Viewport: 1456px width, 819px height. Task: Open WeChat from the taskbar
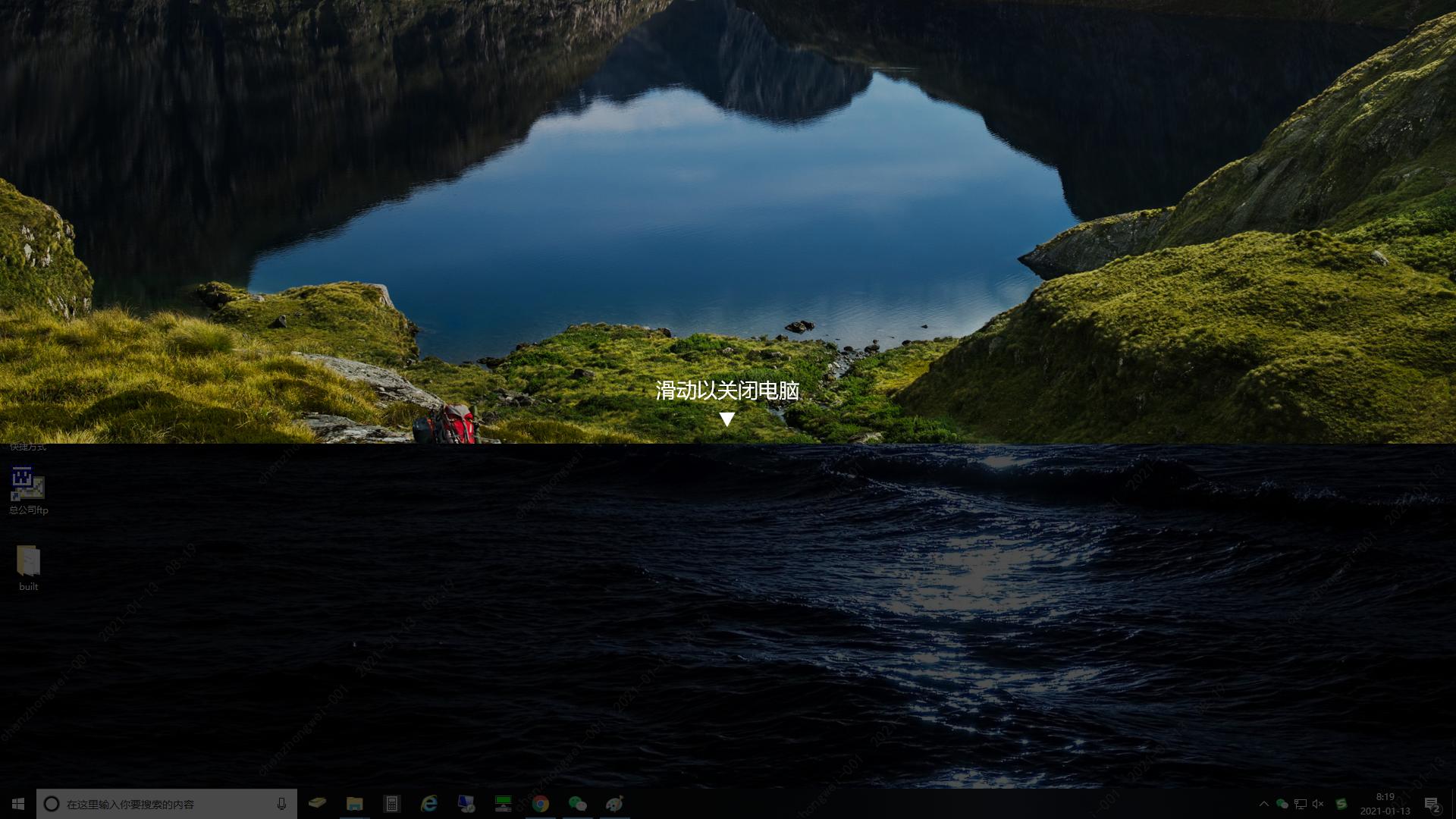click(577, 804)
